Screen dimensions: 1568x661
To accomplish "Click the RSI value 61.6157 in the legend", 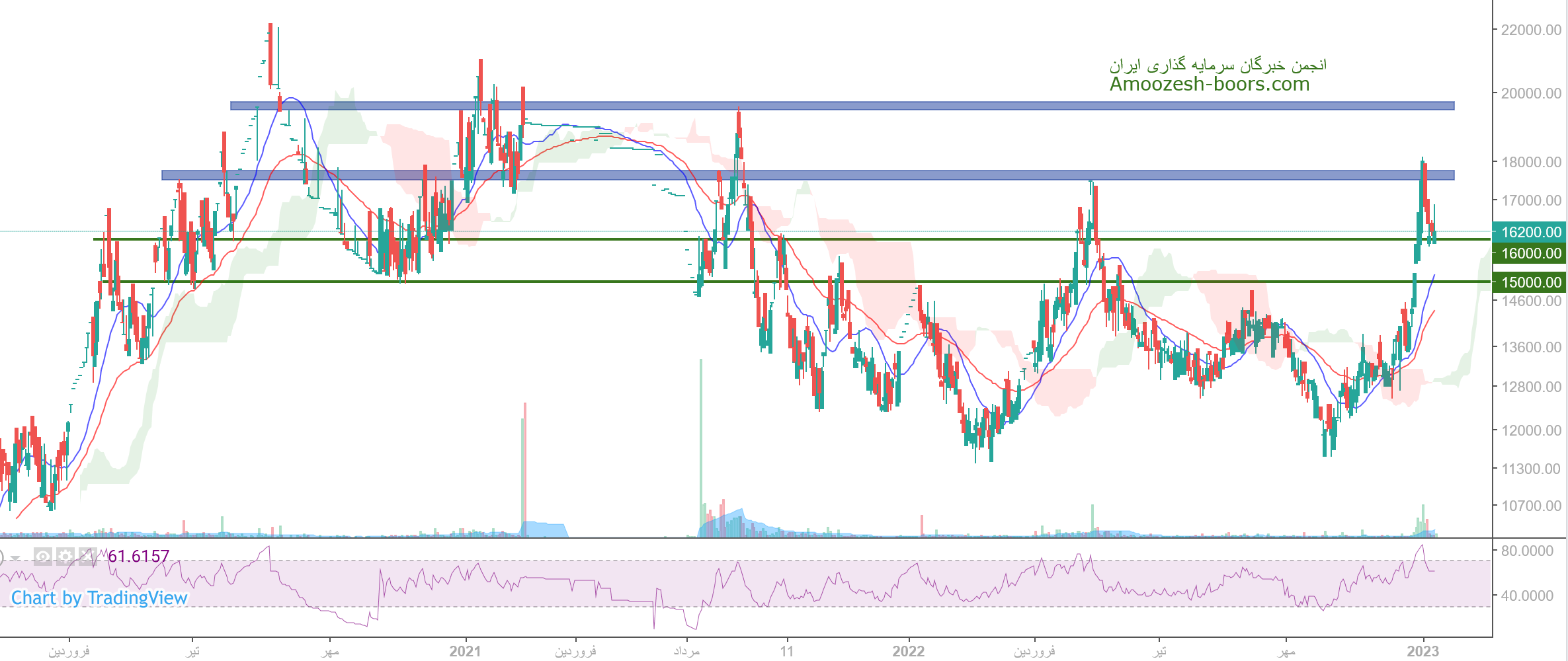I will [139, 557].
